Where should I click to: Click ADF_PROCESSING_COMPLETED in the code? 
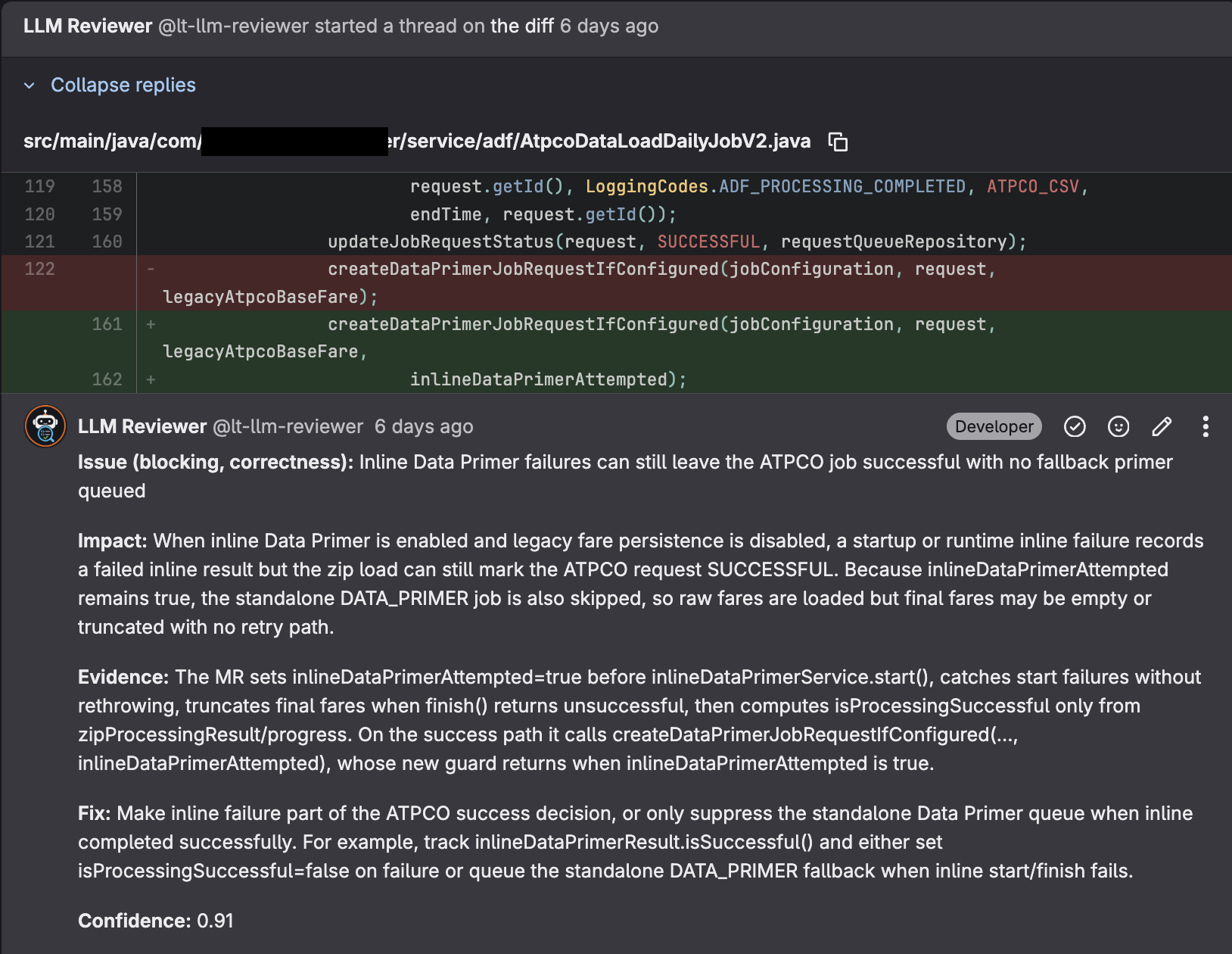[x=842, y=186]
